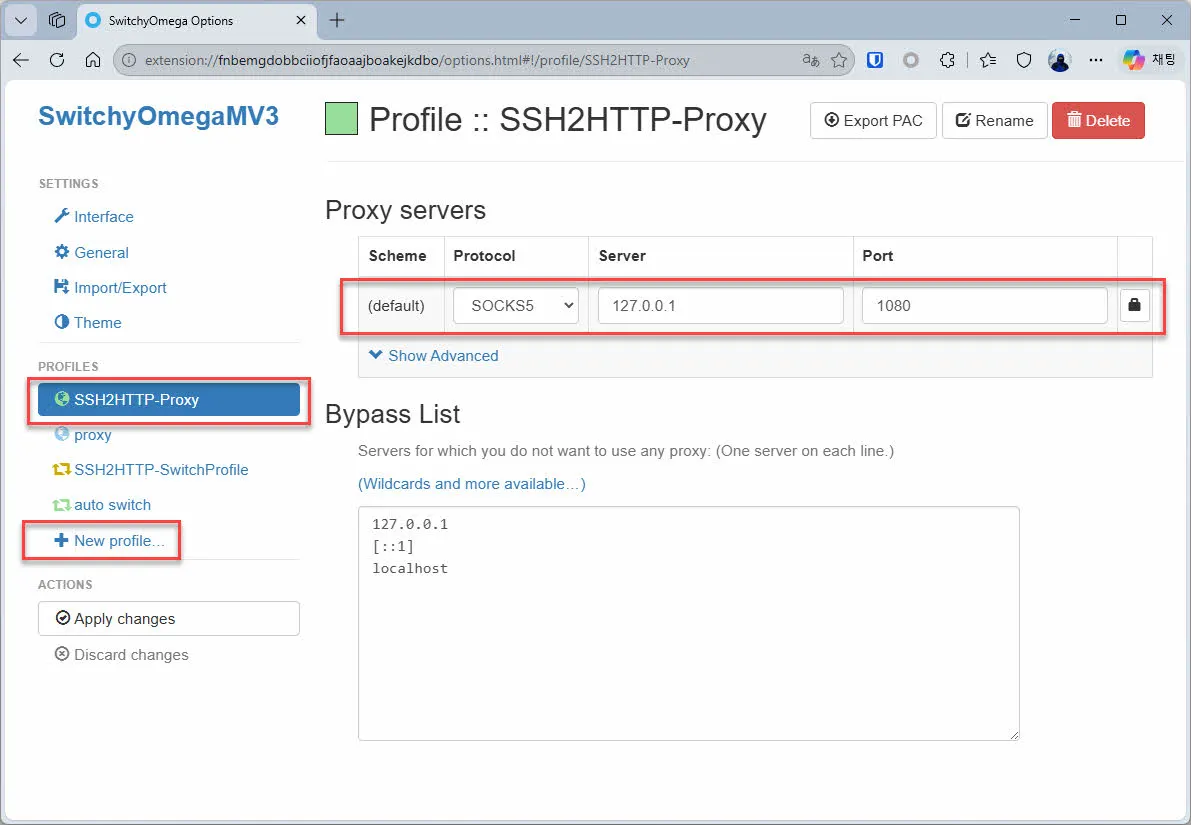Click the Port field 1080
The image size is (1191, 825).
click(984, 305)
